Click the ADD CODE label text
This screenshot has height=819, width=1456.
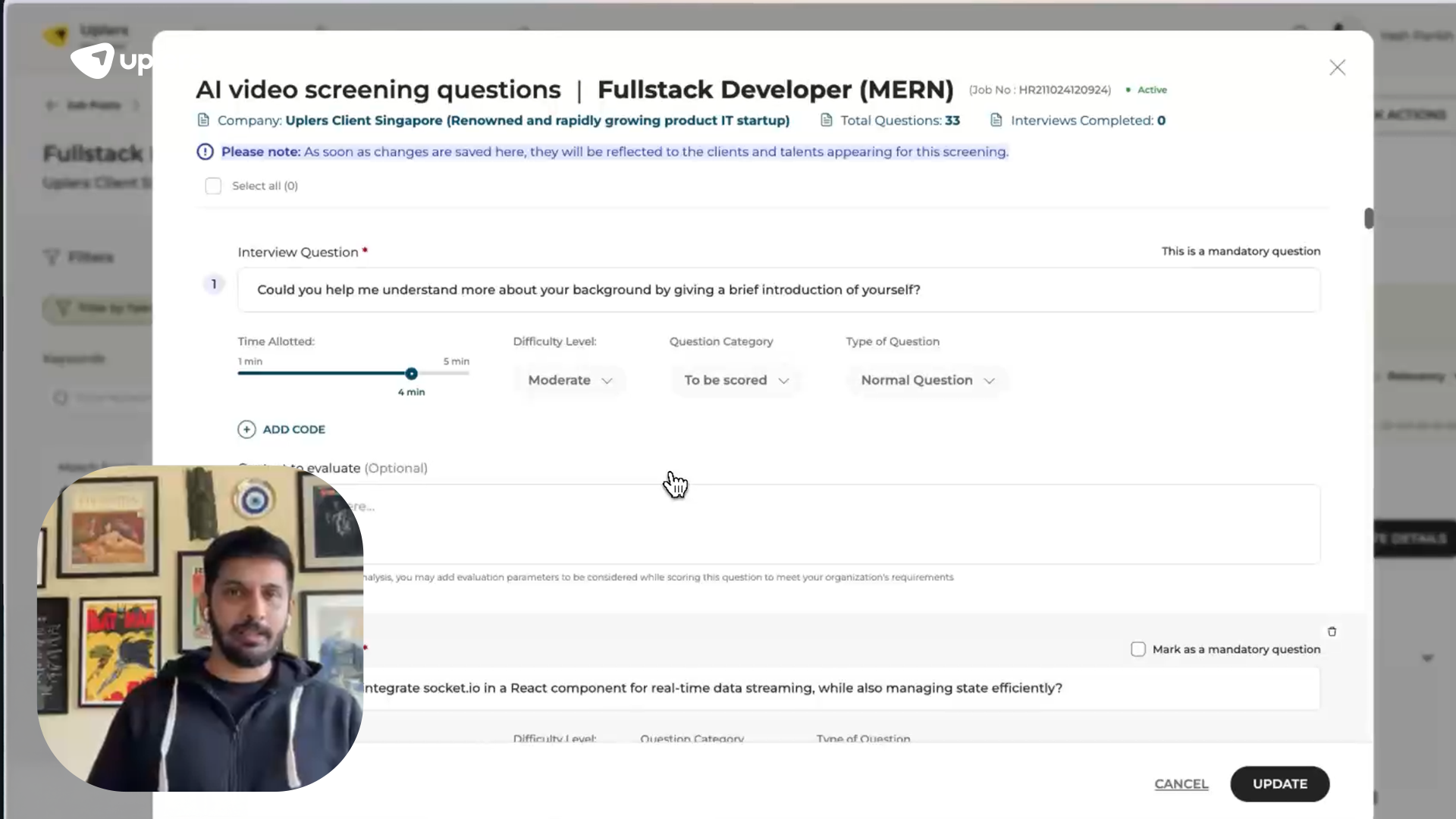click(294, 429)
